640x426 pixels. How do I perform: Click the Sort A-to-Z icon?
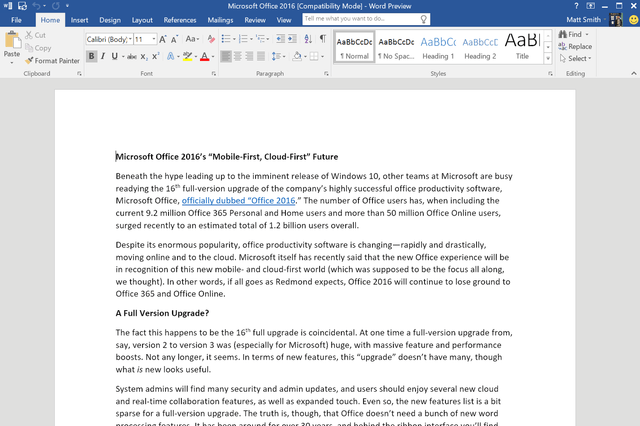[308, 39]
